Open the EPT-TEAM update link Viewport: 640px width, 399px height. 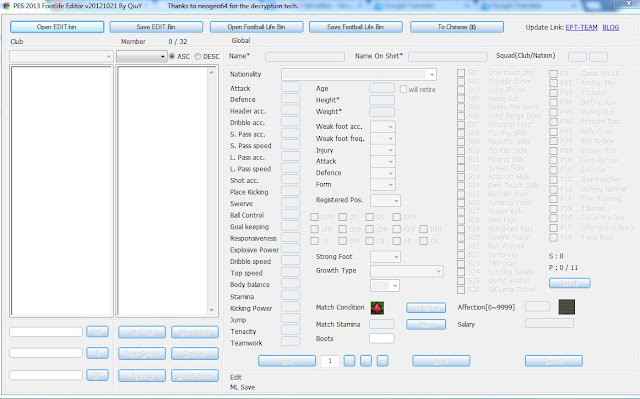(x=581, y=27)
